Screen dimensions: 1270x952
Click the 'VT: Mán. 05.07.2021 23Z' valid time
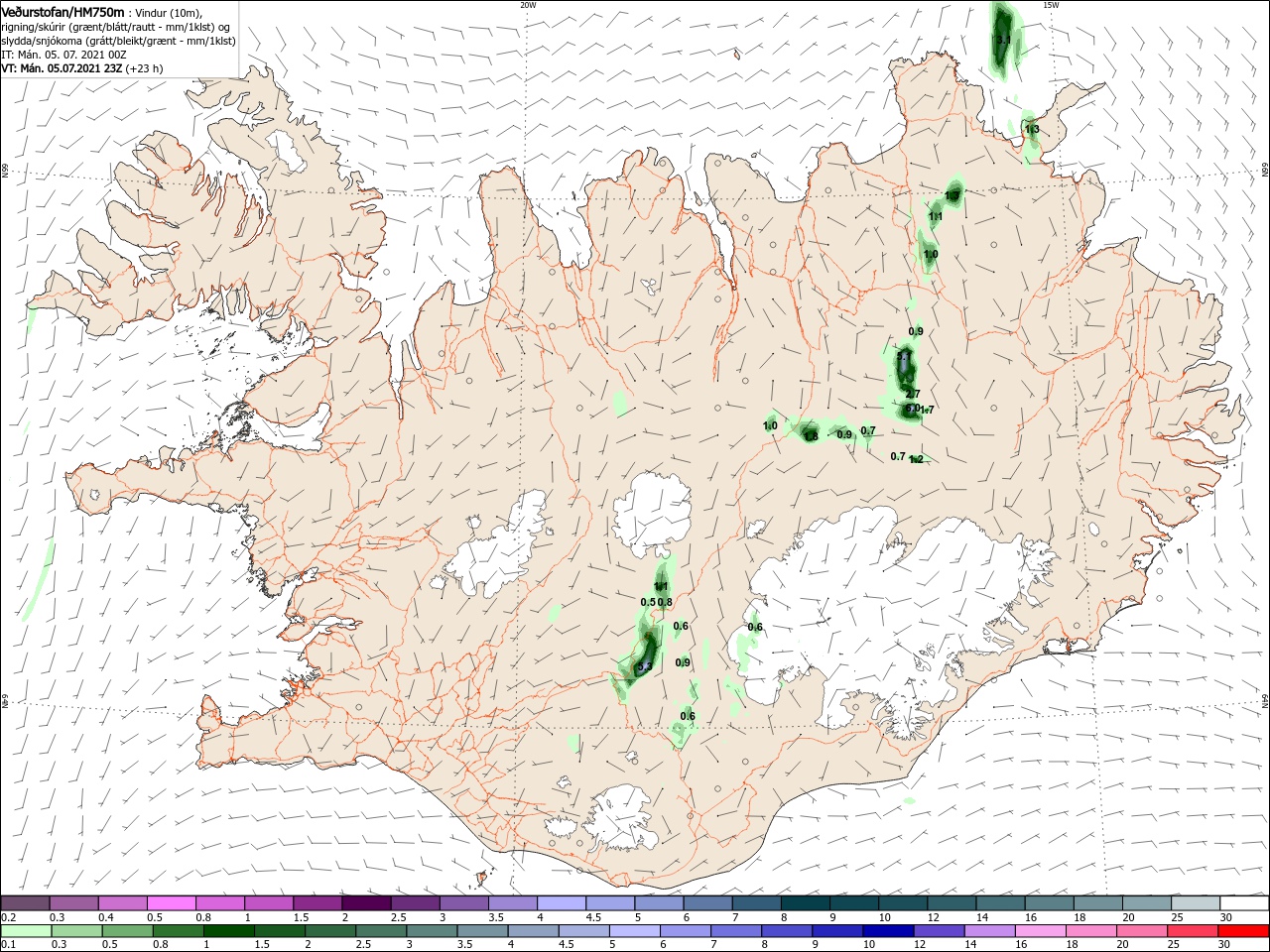pyautogui.click(x=62, y=68)
